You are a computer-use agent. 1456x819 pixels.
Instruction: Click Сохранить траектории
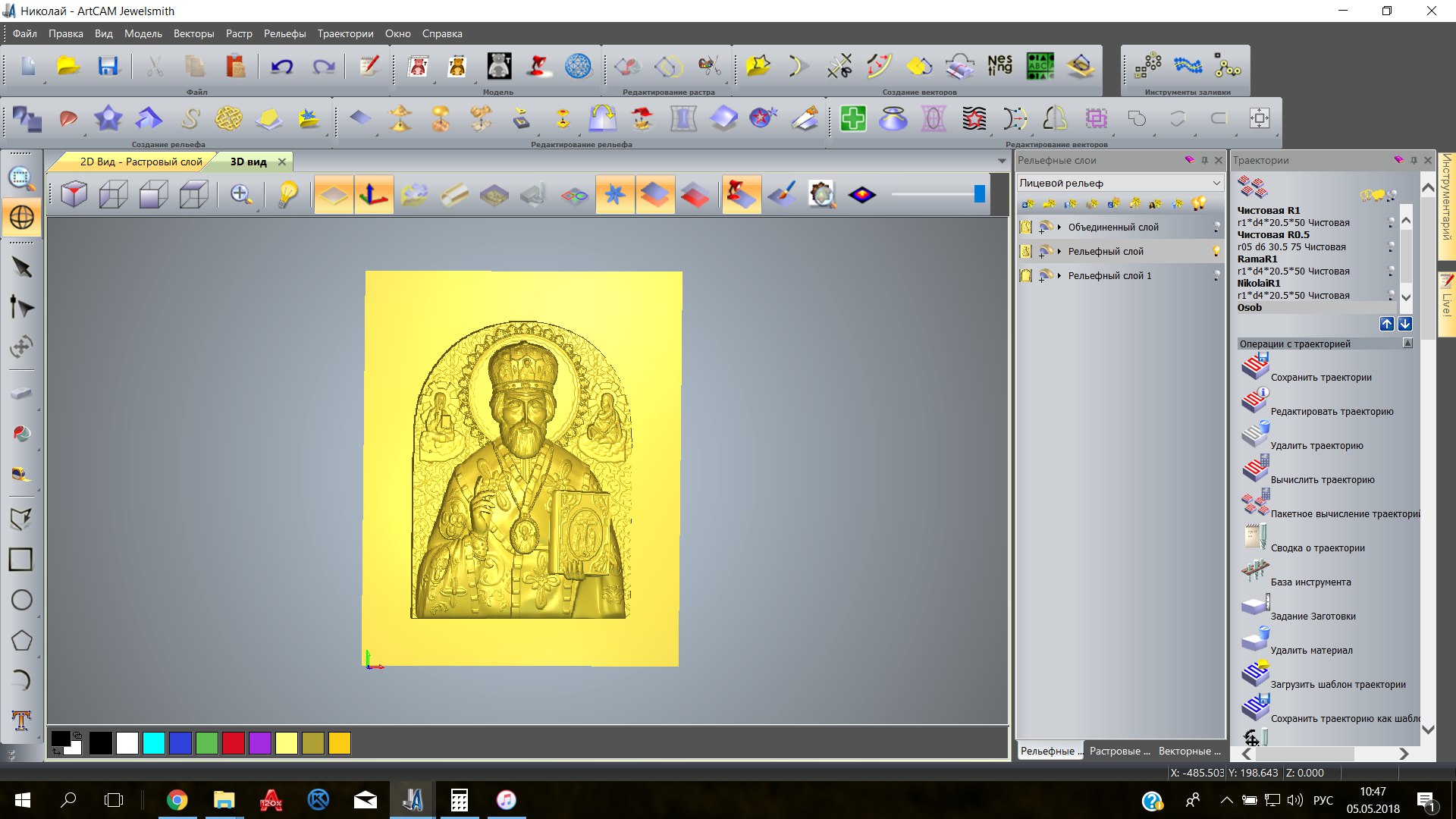[x=1320, y=377]
